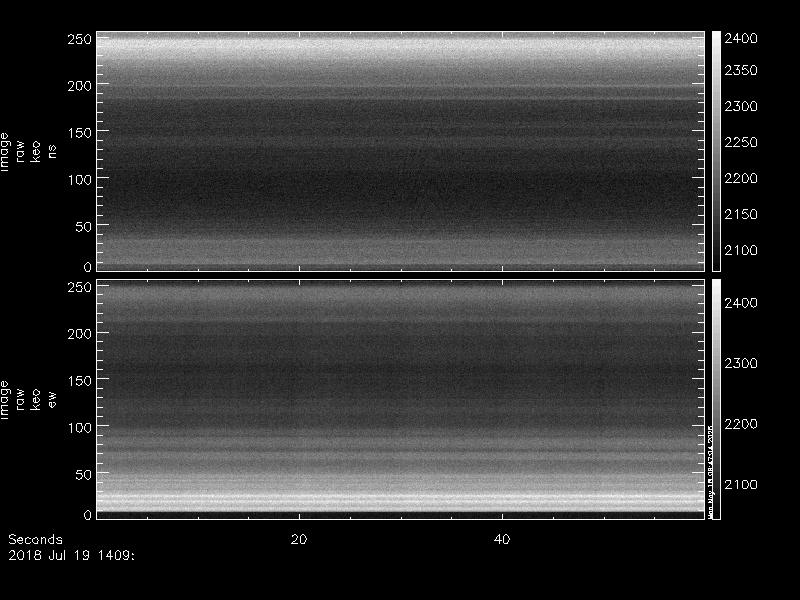This screenshot has width=800, height=600.
Task: Click the 'image raw keo ew' axis label
Action: click(28, 400)
